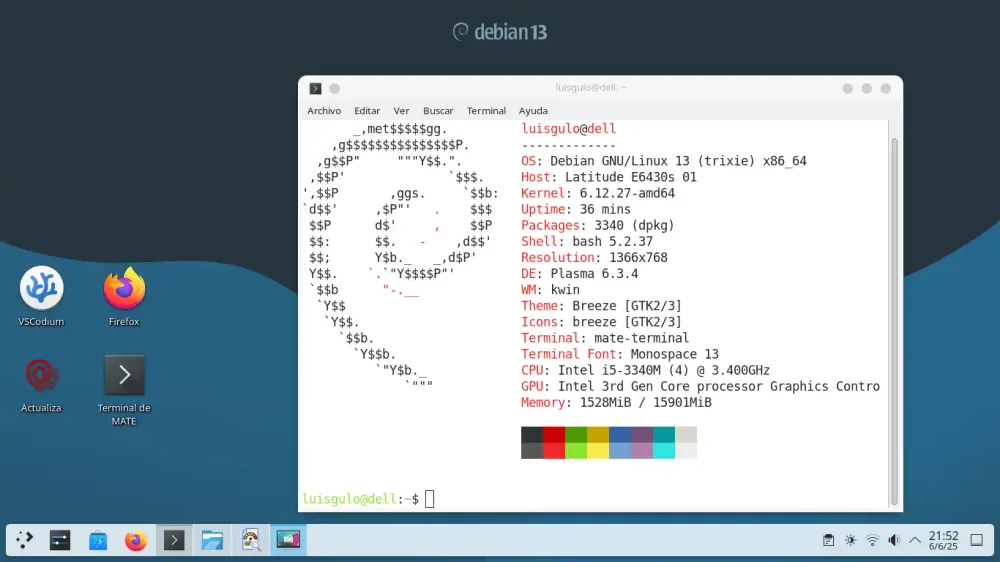Open the Archivo menu

point(324,111)
